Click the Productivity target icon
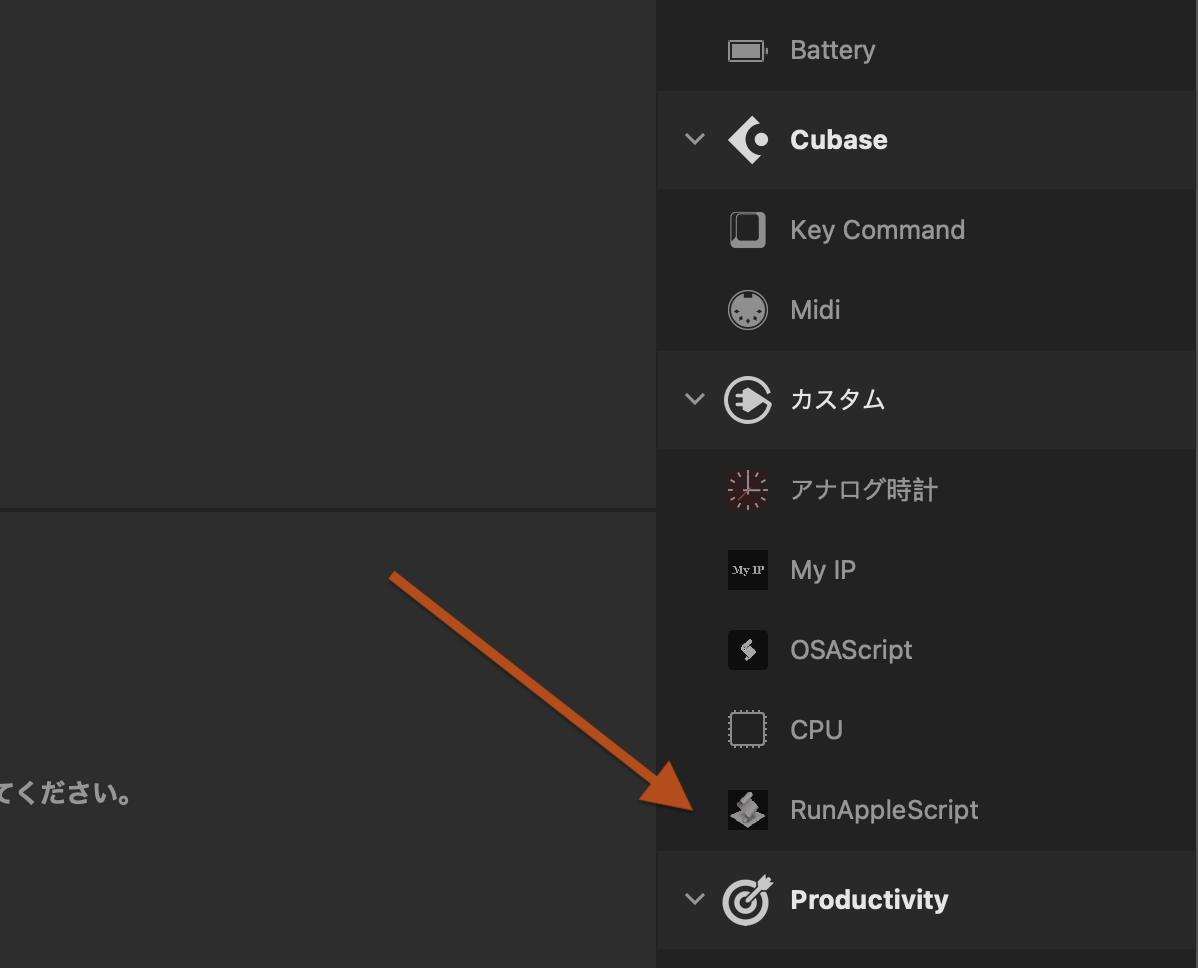 pyautogui.click(x=747, y=900)
